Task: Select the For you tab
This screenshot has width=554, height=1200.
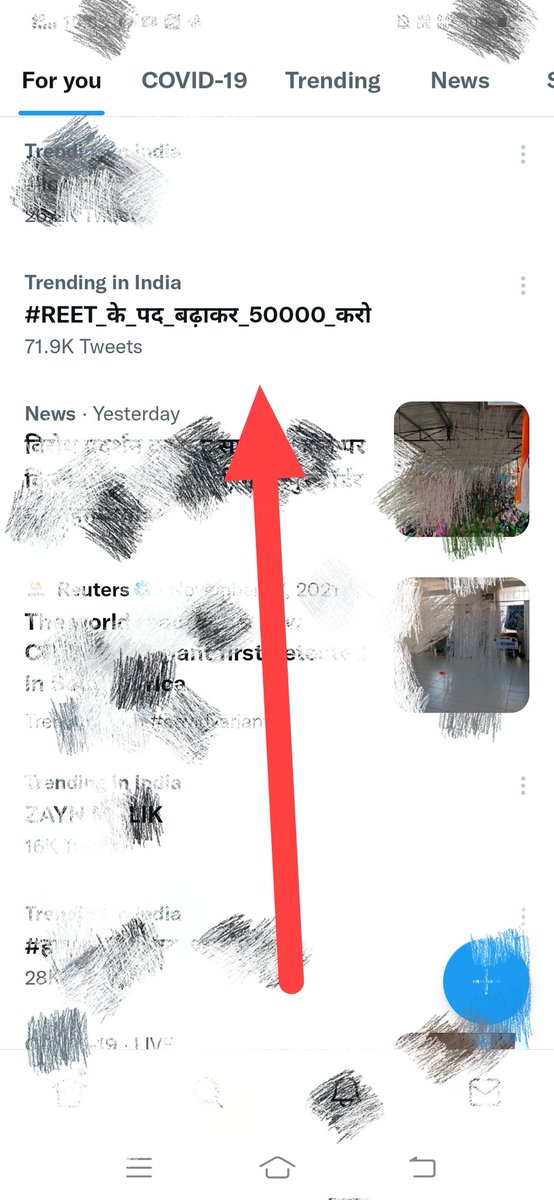Action: (61, 81)
